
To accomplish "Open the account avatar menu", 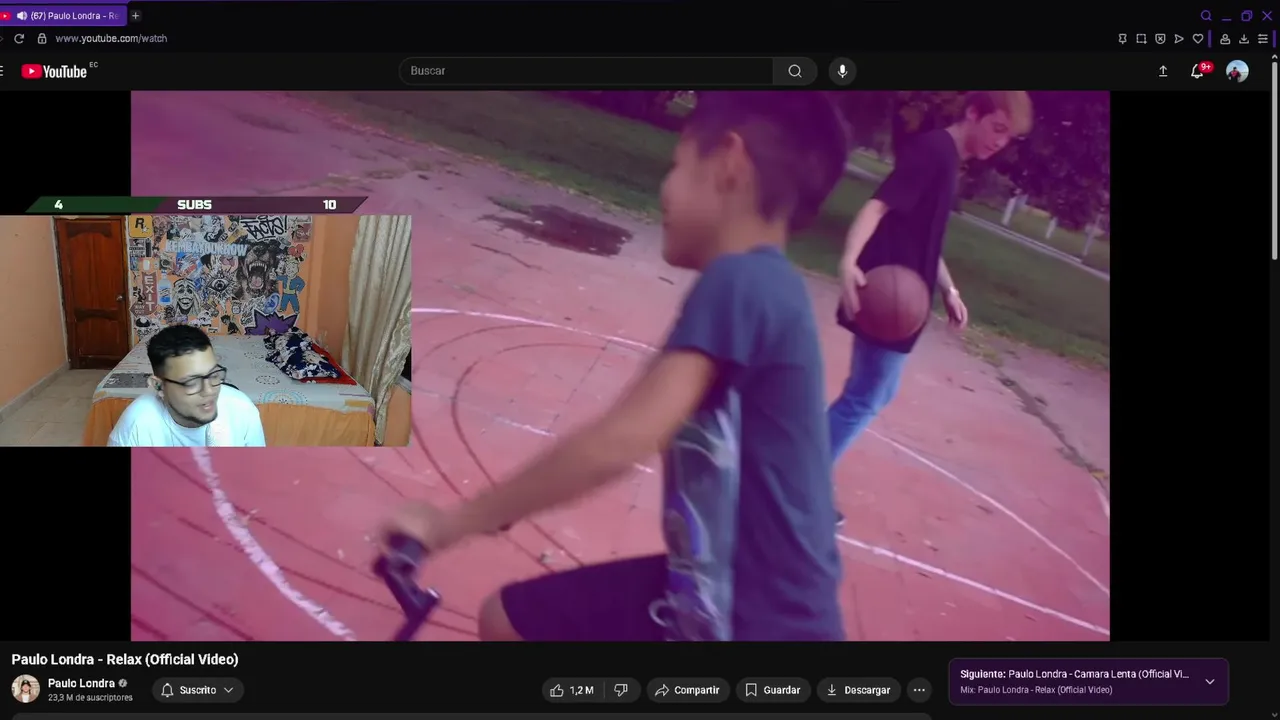I will click(x=1237, y=71).
